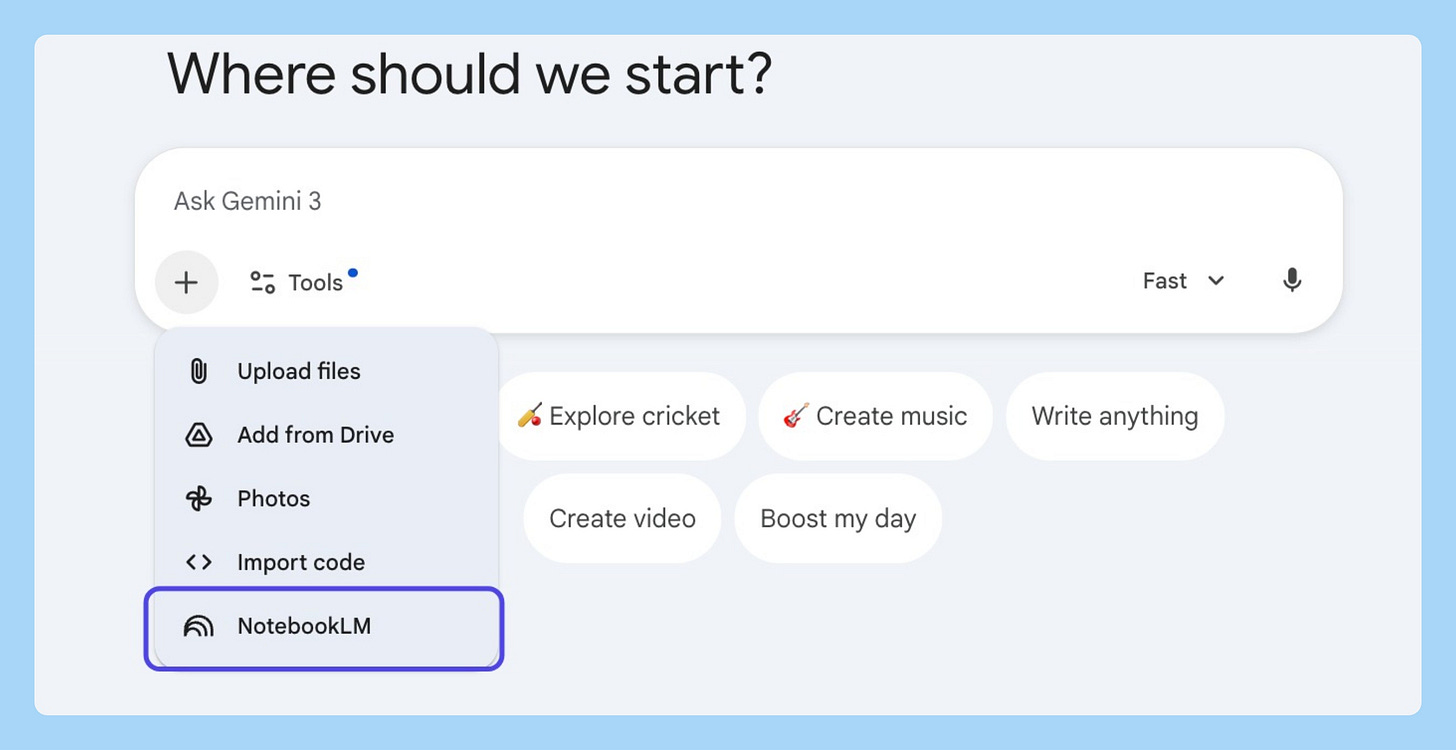The width and height of the screenshot is (1456, 750).
Task: Select the NotebookLM menu option
Action: click(x=304, y=627)
